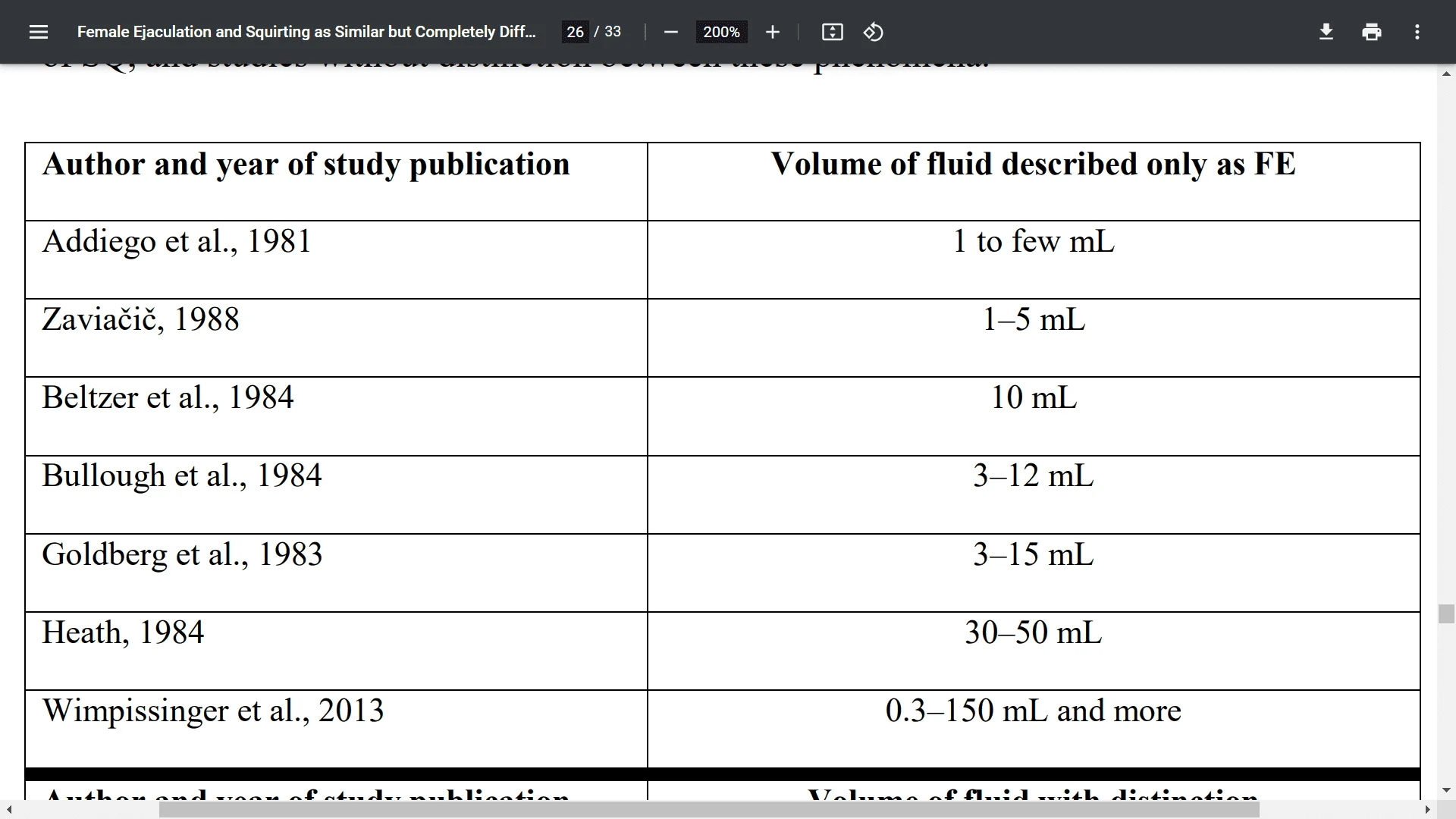Download the PDF file
This screenshot has width=1456, height=819.
pos(1326,32)
